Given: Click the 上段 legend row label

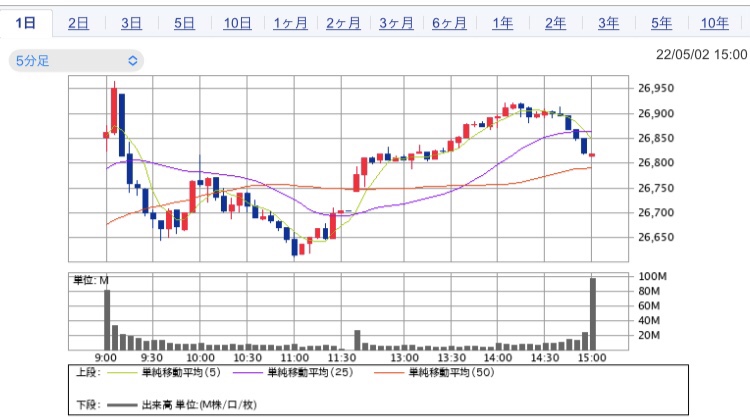Looking at the screenshot, I should click(x=88, y=373).
